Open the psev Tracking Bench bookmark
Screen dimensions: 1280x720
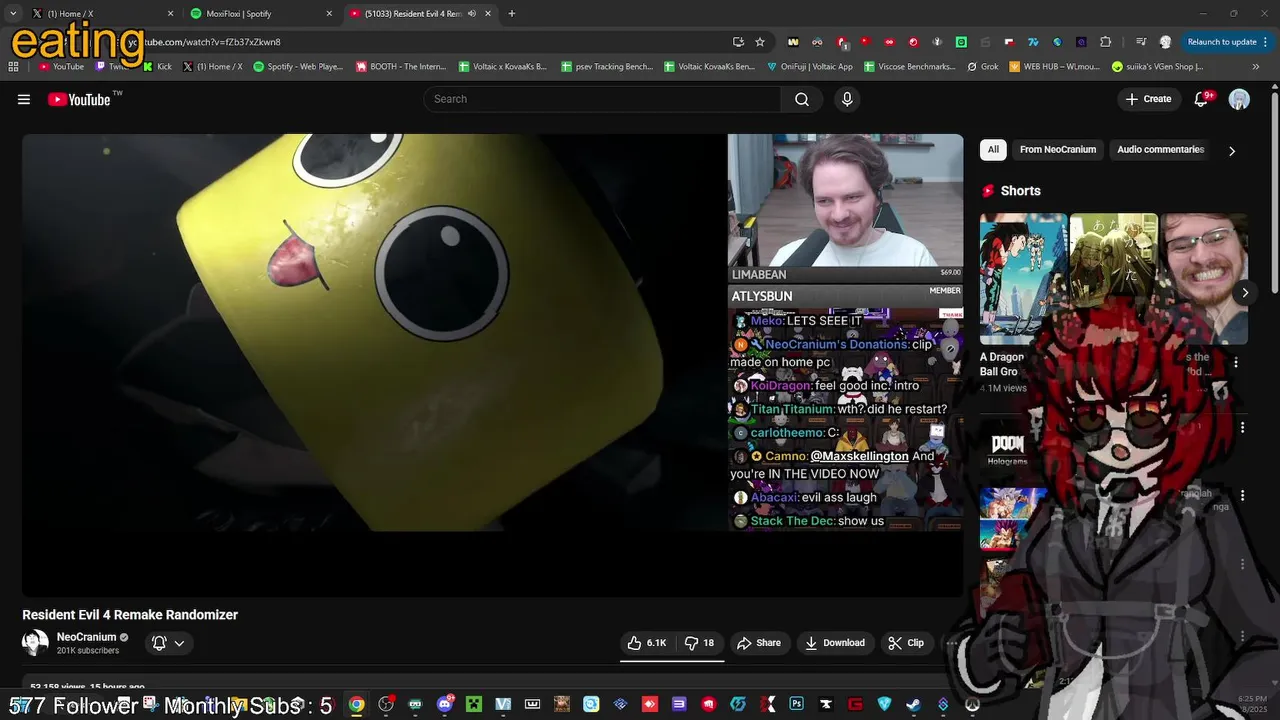point(607,67)
